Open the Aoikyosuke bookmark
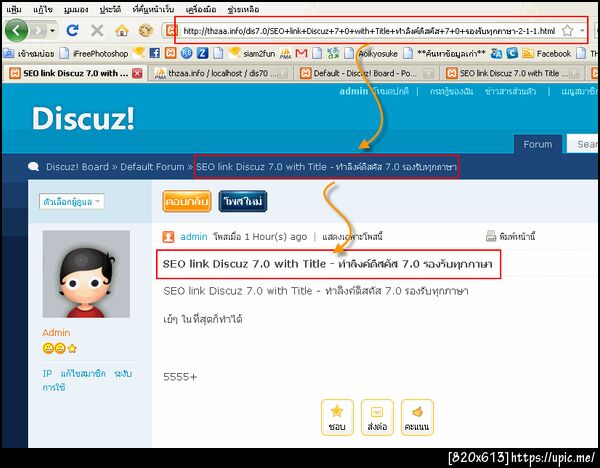Screen dimensions: 600x468 370,53
